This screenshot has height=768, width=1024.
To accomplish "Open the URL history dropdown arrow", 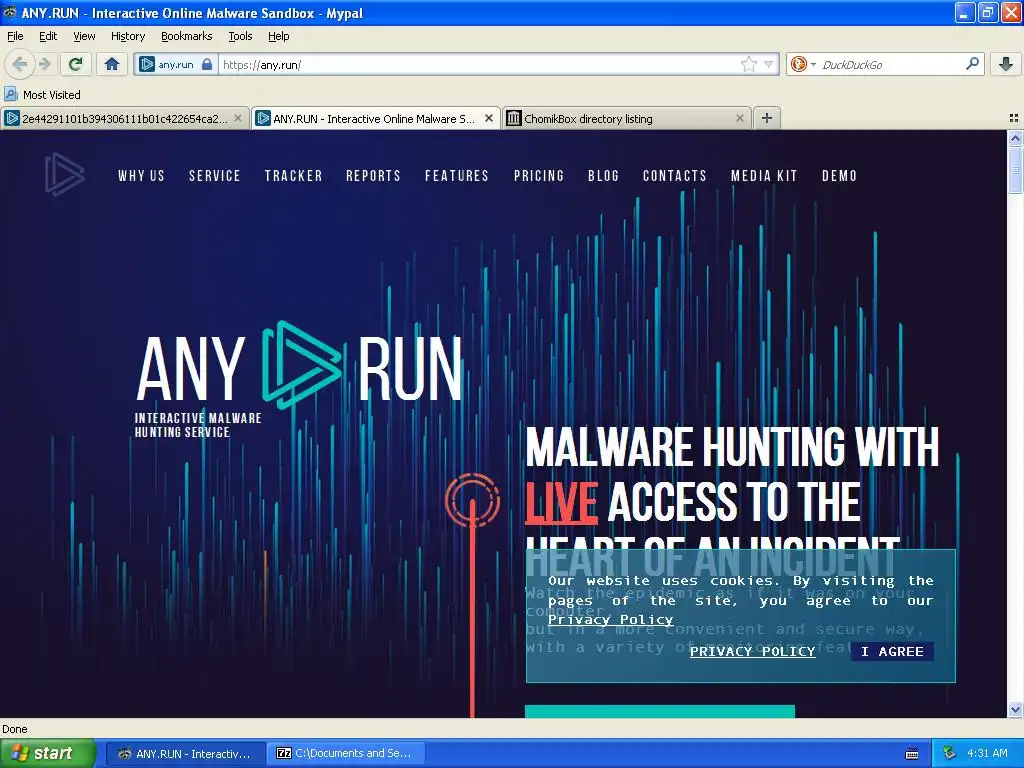I will tap(769, 64).
